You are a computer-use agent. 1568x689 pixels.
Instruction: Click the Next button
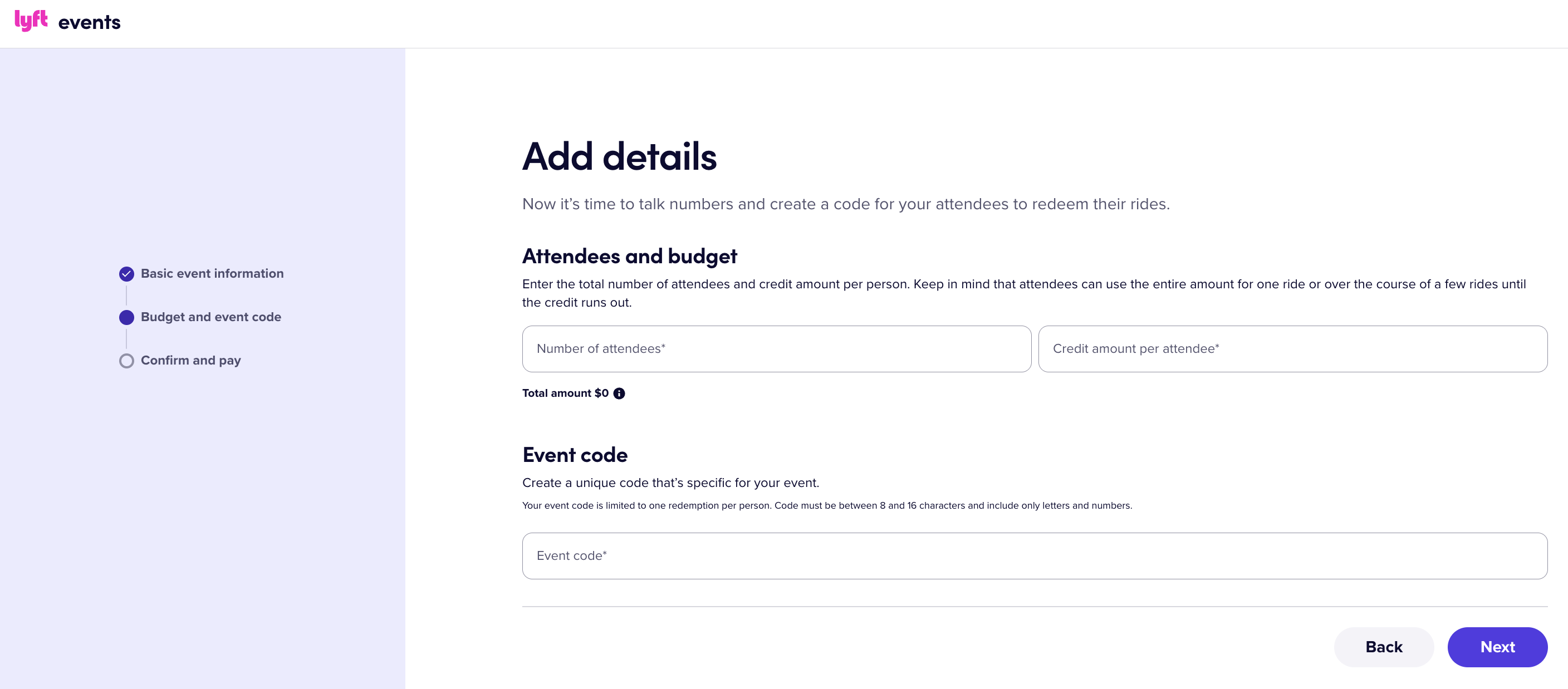pyautogui.click(x=1497, y=646)
